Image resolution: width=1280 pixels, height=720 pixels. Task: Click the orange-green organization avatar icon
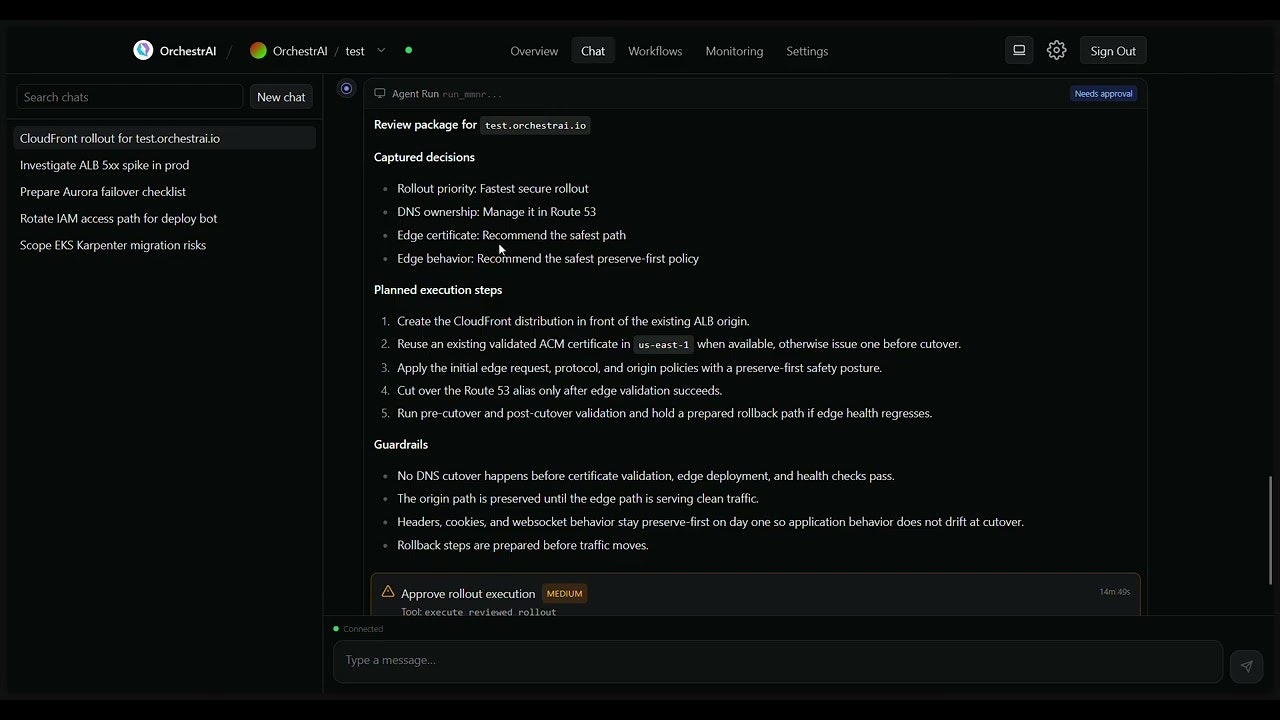click(x=258, y=51)
